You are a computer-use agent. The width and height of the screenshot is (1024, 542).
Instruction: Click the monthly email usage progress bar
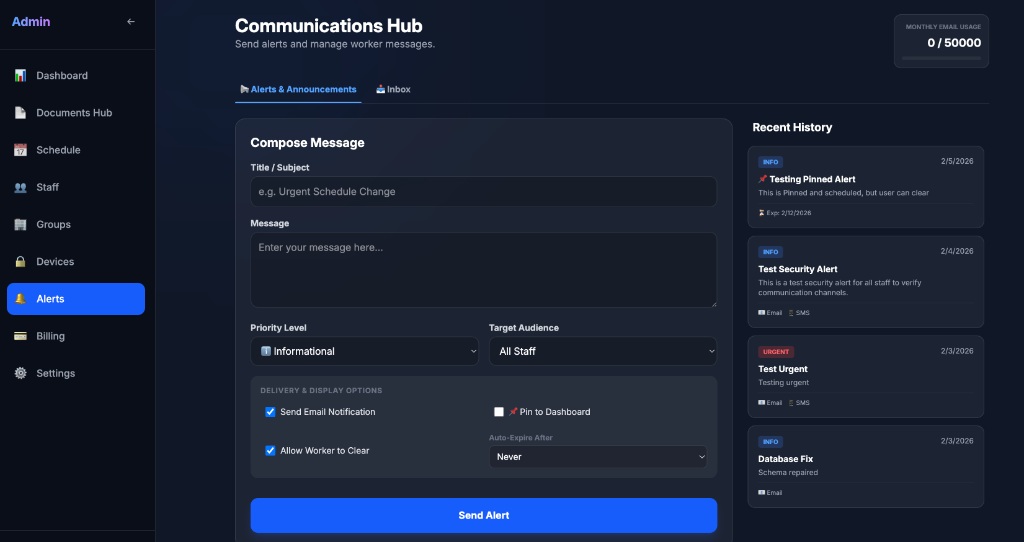[x=941, y=58]
